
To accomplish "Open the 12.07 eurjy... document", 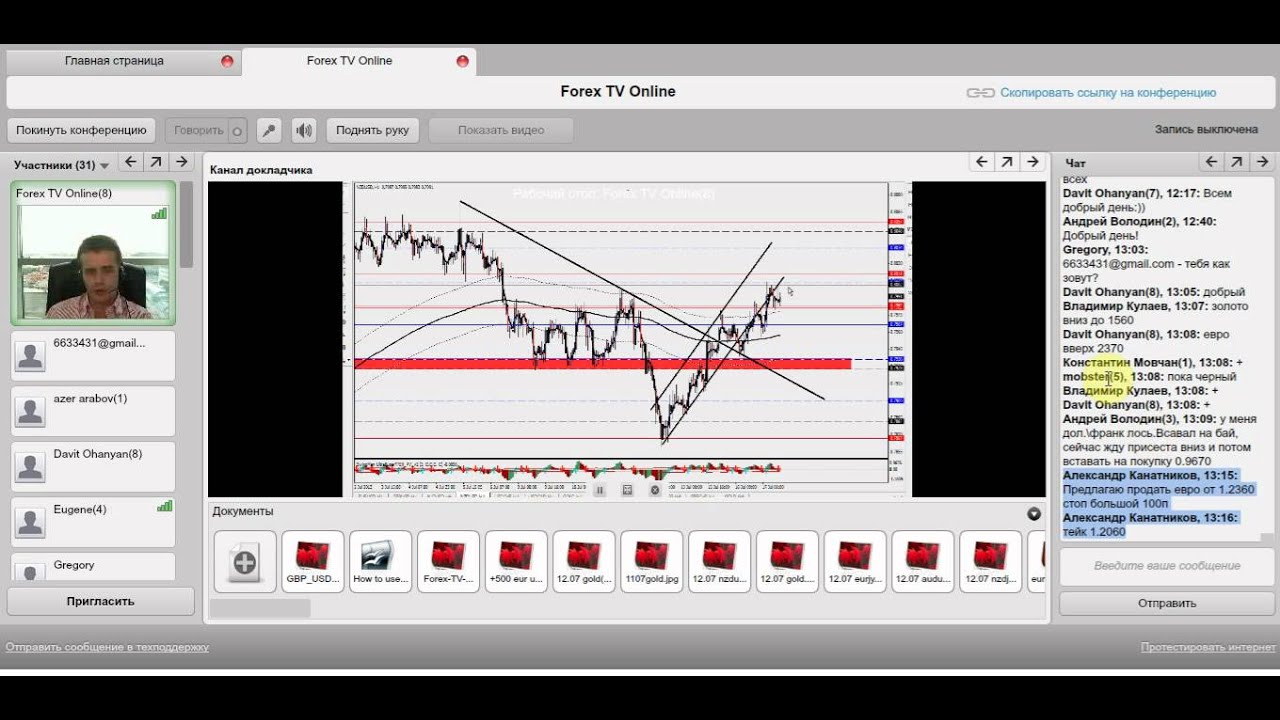I will [x=855, y=562].
